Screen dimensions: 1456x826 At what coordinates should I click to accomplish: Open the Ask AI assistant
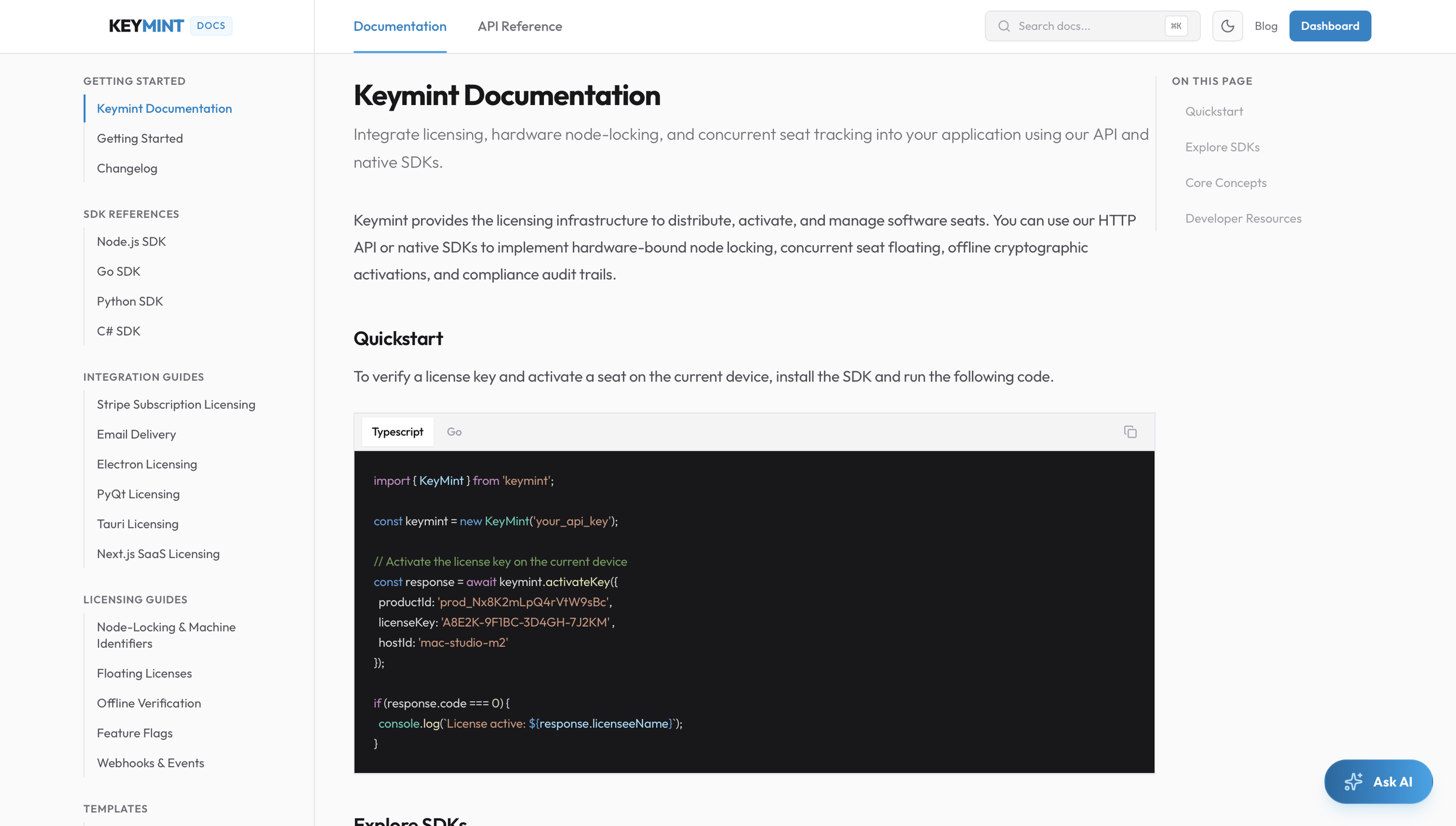(1378, 781)
